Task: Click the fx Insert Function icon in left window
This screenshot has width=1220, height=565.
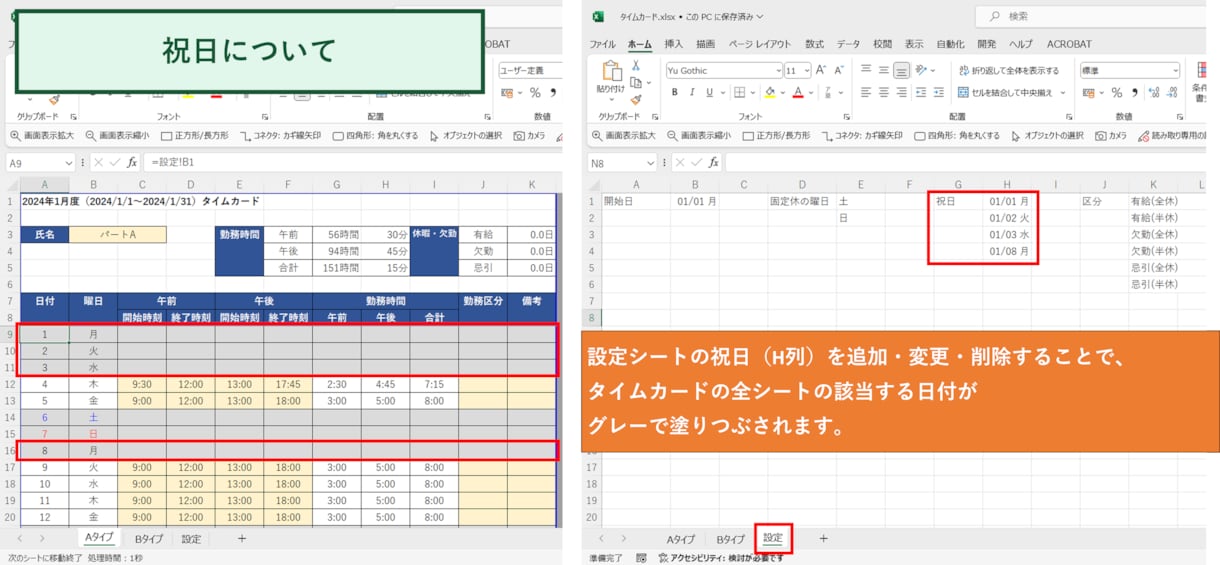Action: (132, 162)
